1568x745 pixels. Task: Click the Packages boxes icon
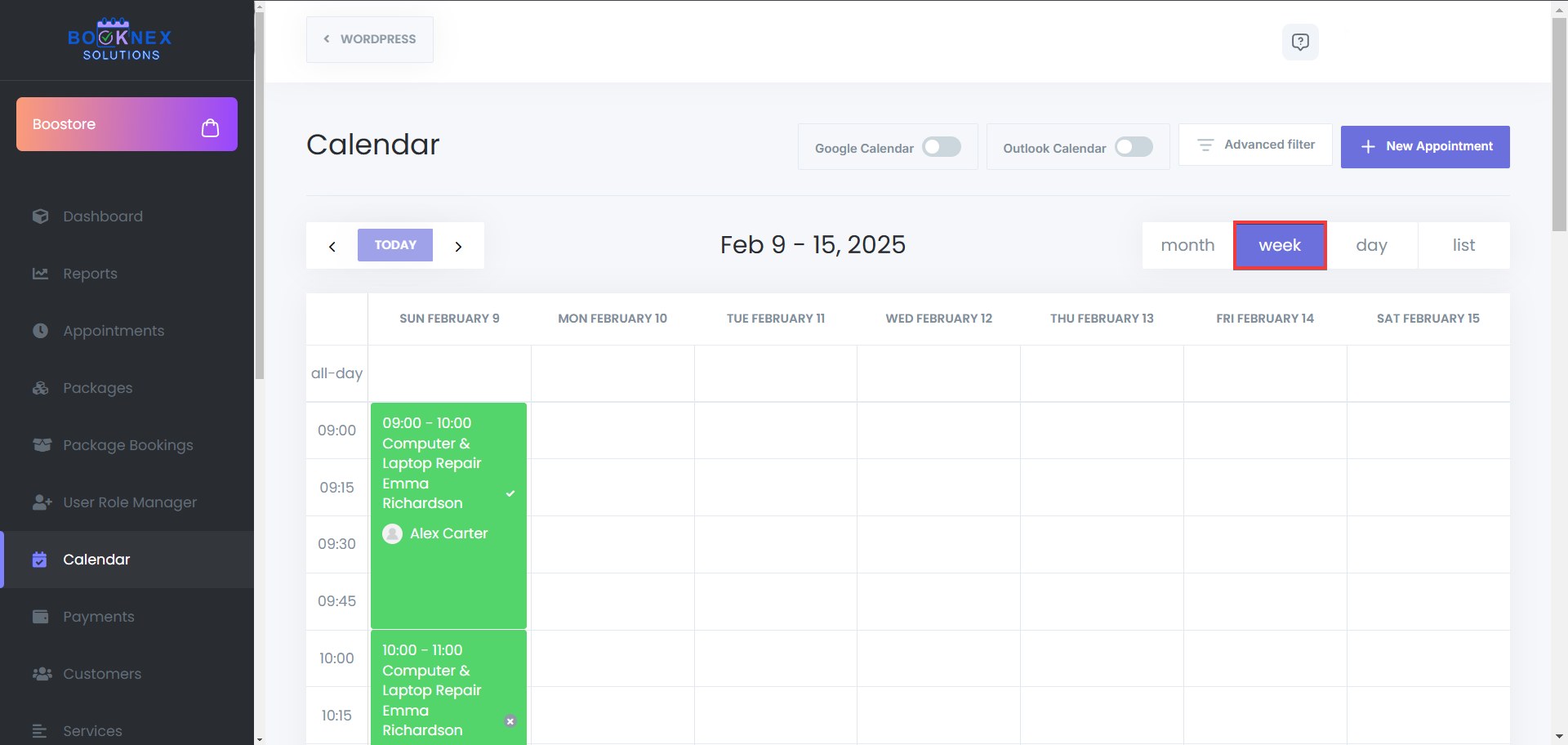click(x=40, y=388)
